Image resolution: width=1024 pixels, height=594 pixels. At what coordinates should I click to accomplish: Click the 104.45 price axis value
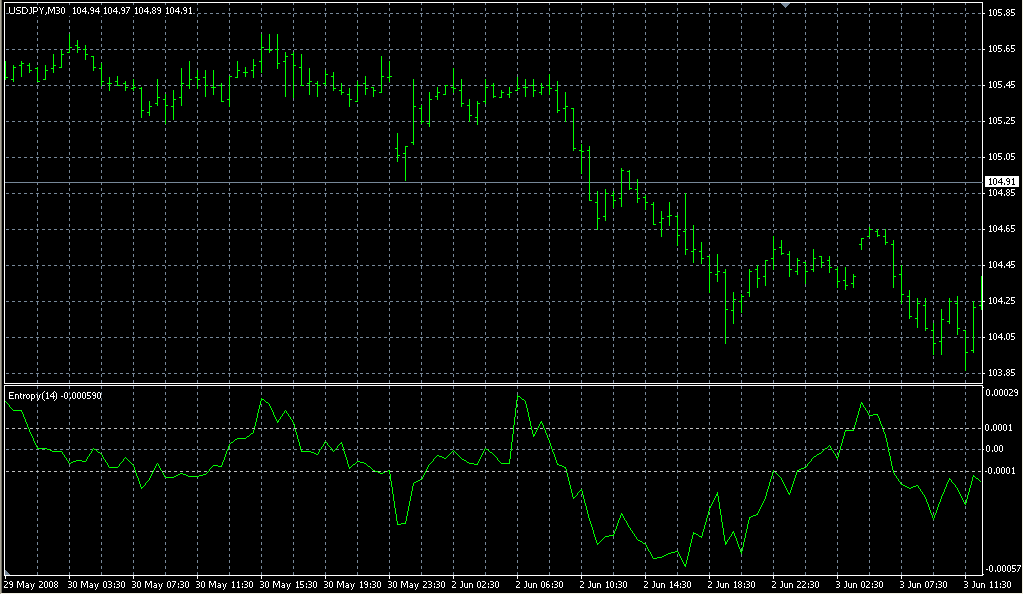pyautogui.click(x=1001, y=265)
